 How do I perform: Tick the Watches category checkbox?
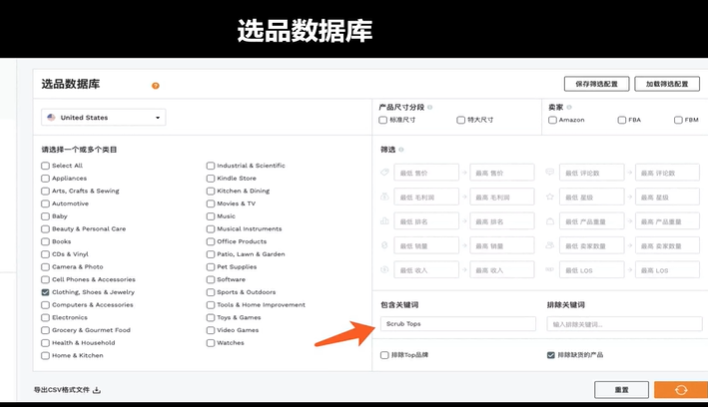tap(210, 343)
